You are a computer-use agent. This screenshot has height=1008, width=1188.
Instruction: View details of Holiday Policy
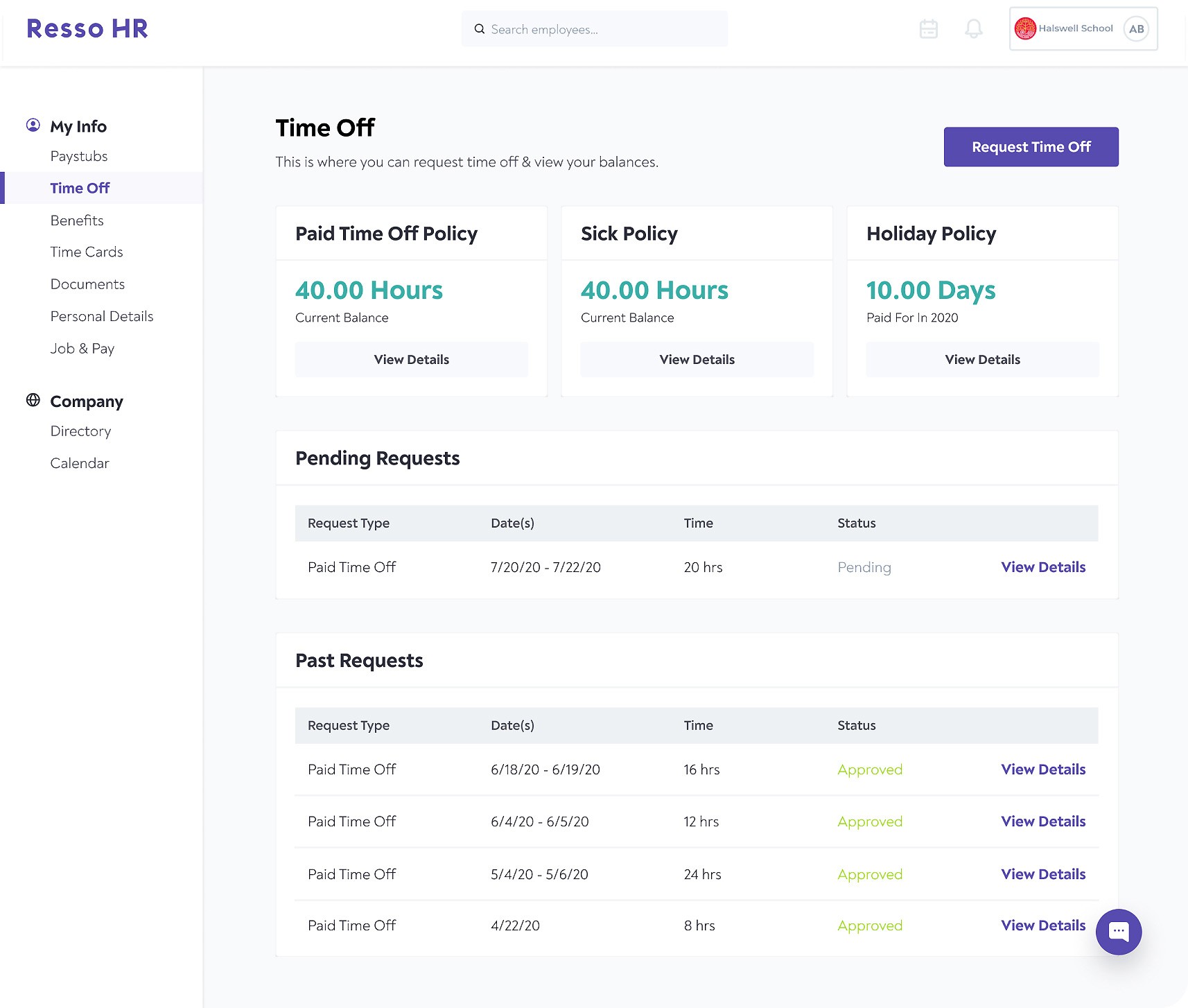[982, 359]
